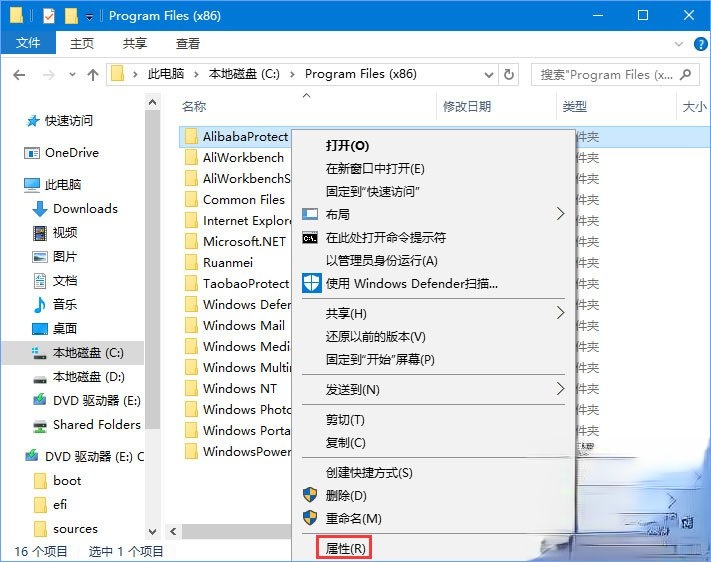Click the Local Disk (D:) drive icon
711x562 pixels.
tap(40, 379)
